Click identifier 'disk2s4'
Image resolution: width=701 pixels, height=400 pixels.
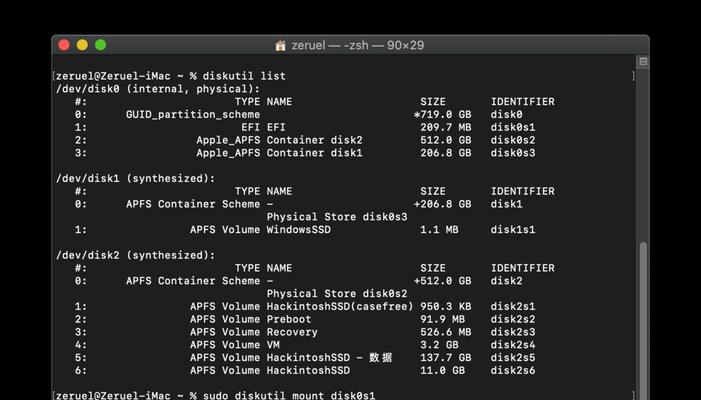[x=513, y=345]
